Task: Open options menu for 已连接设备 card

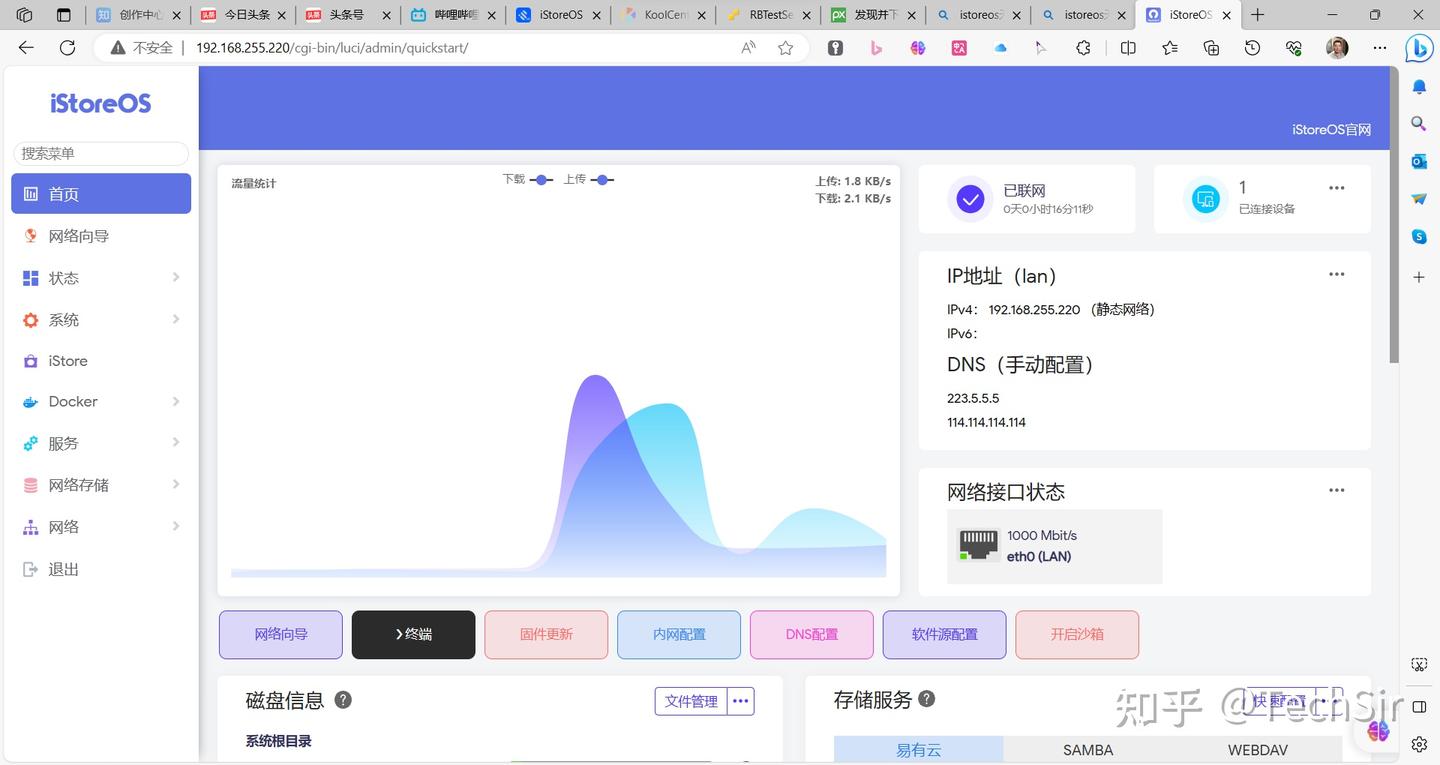Action: (1337, 188)
